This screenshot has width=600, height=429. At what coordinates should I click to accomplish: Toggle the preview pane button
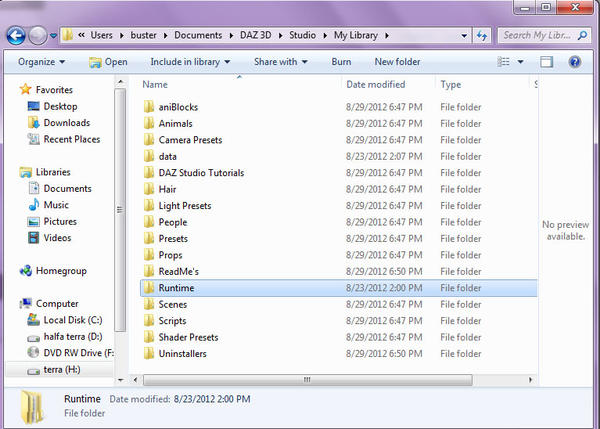546,62
